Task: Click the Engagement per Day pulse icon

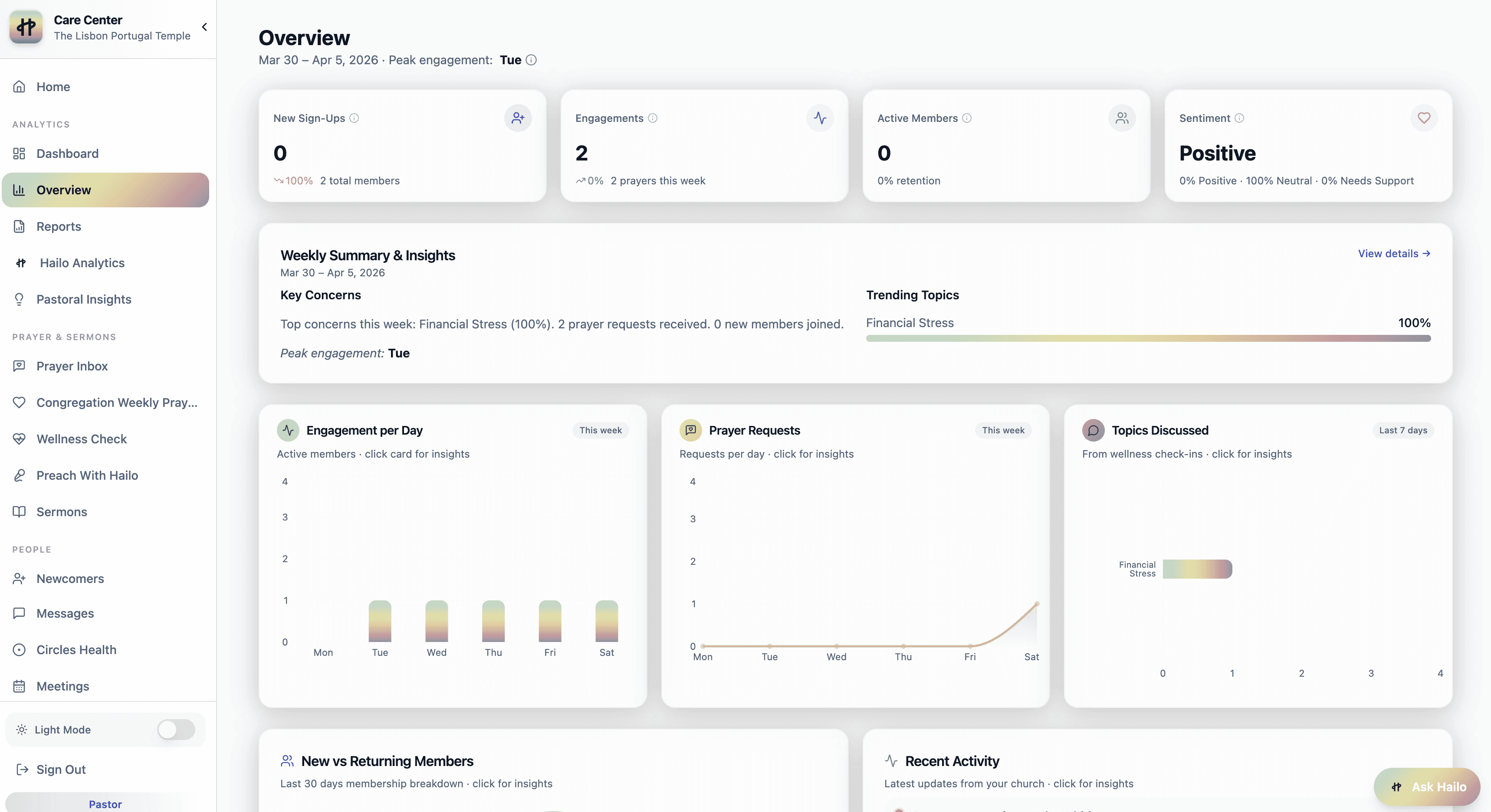Action: click(288, 430)
